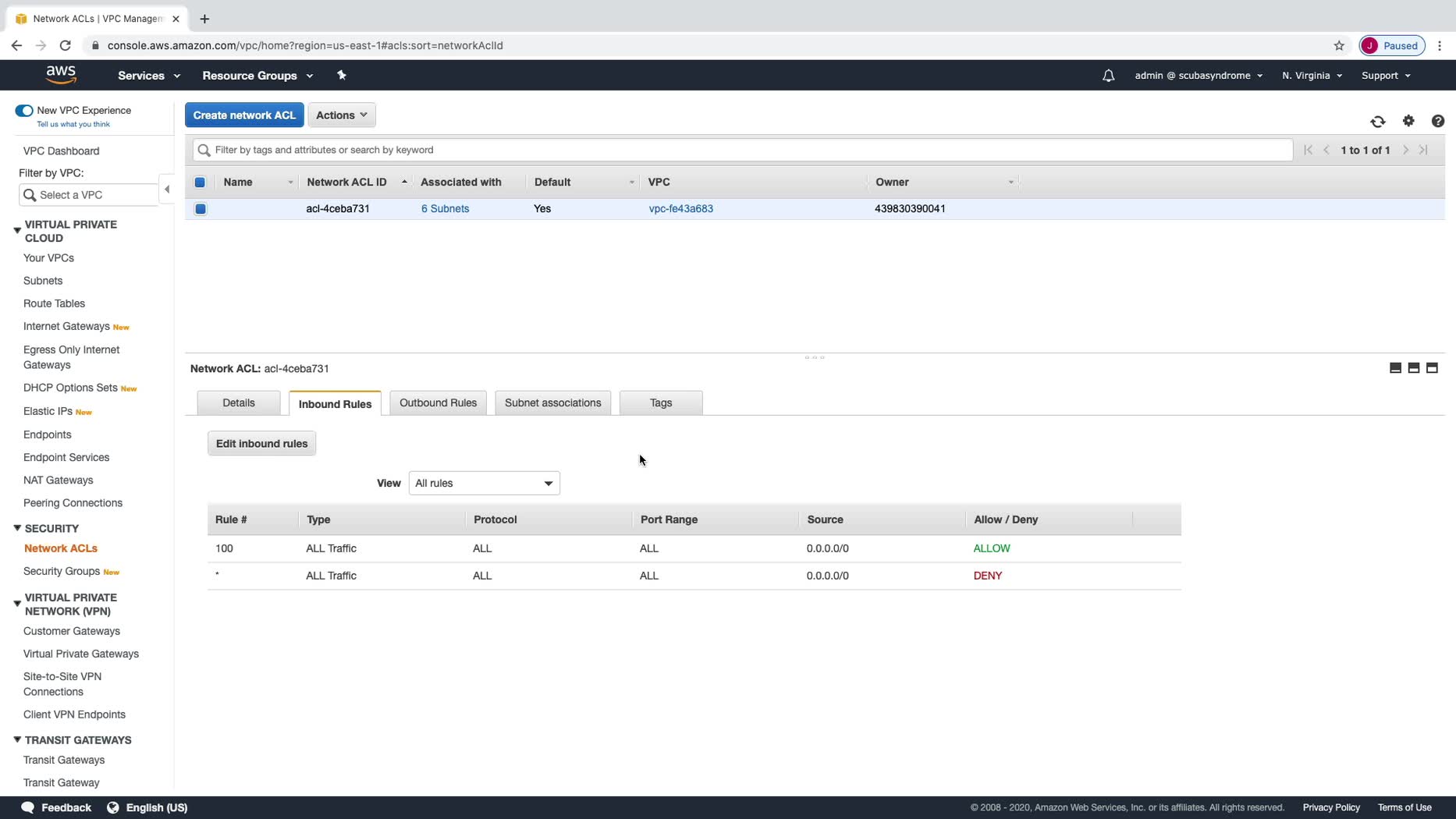Go back in browser history
1456x819 pixels.
[16, 45]
